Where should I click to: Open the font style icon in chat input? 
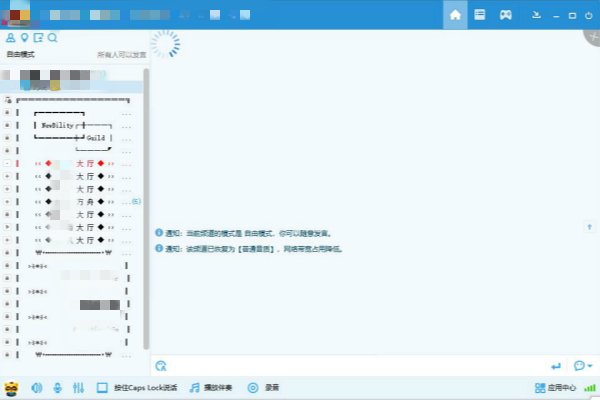(161, 366)
